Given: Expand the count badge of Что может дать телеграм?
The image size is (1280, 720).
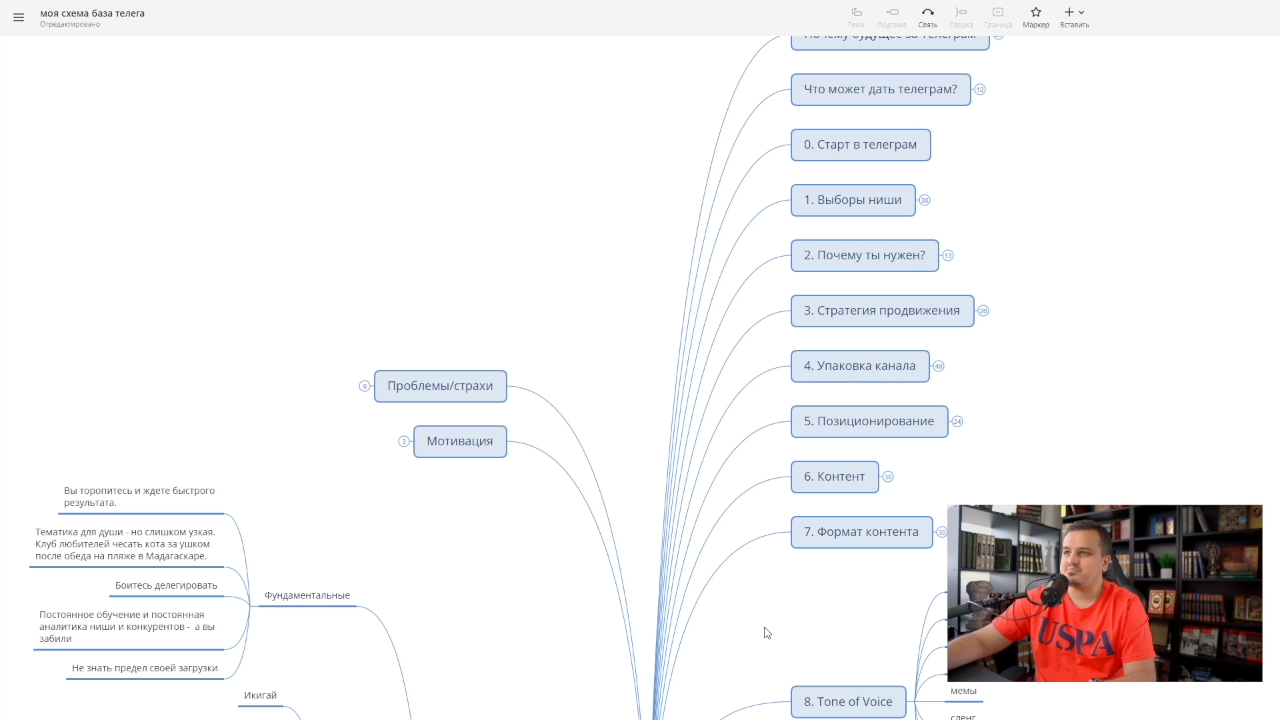Looking at the screenshot, I should click(x=980, y=90).
